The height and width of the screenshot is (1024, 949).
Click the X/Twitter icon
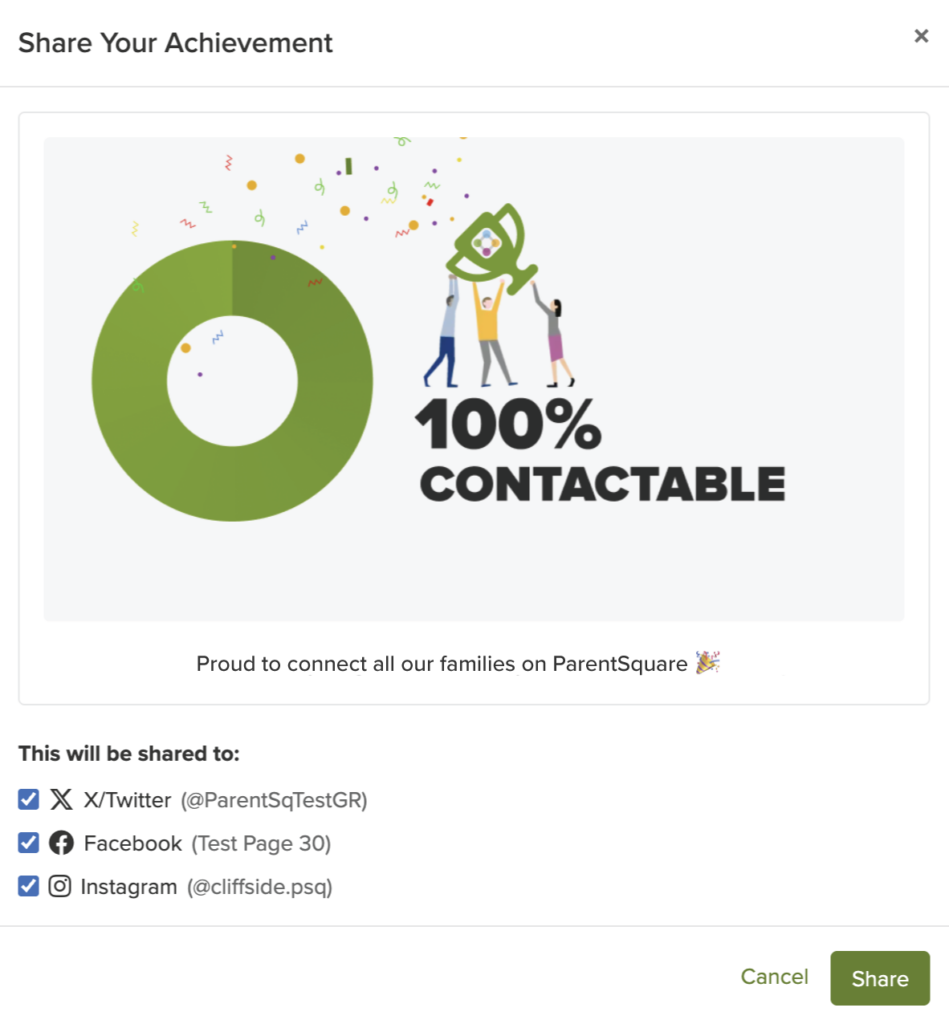[62, 799]
